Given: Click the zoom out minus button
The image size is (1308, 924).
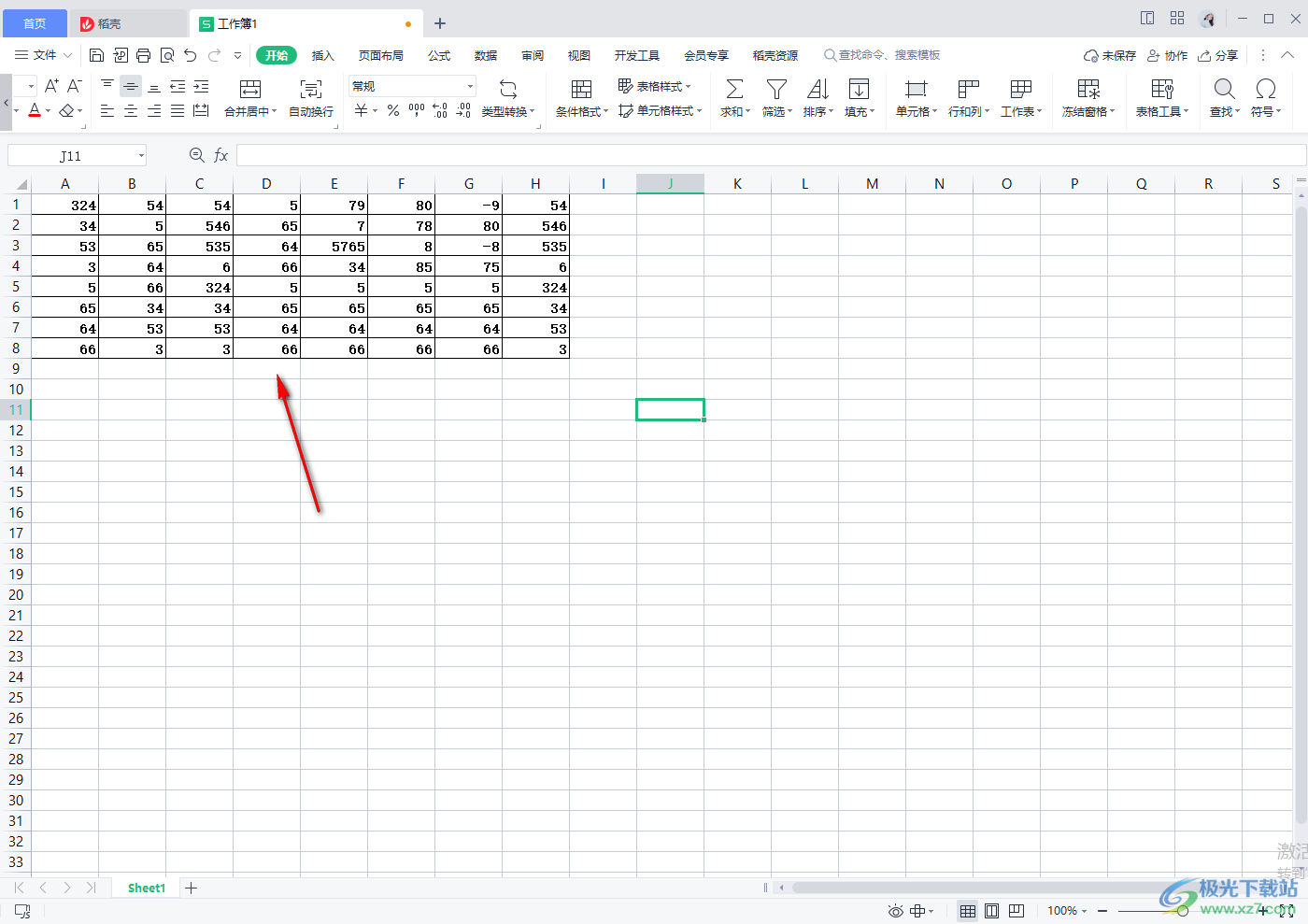Looking at the screenshot, I should click(1102, 911).
